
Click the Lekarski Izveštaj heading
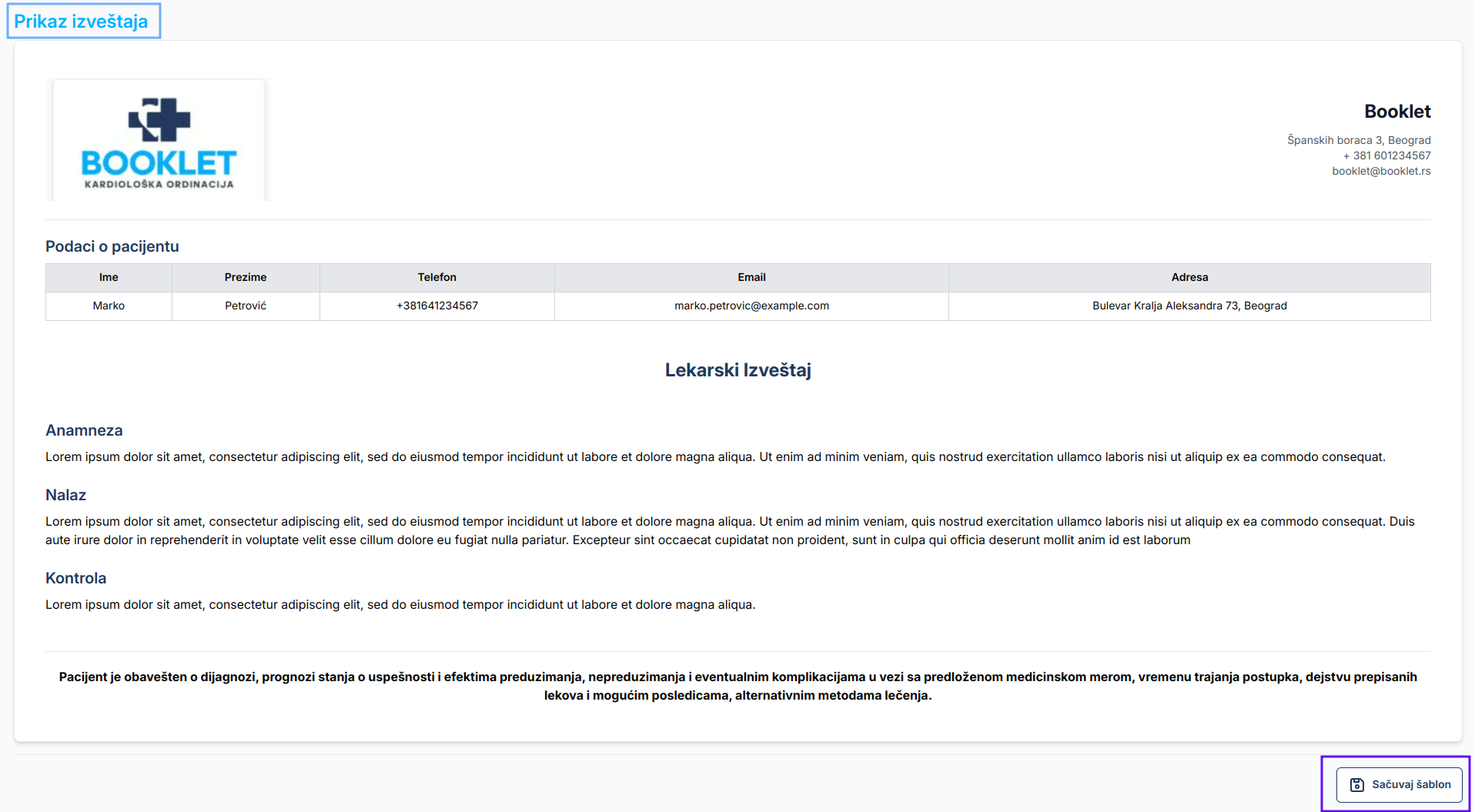pos(737,370)
